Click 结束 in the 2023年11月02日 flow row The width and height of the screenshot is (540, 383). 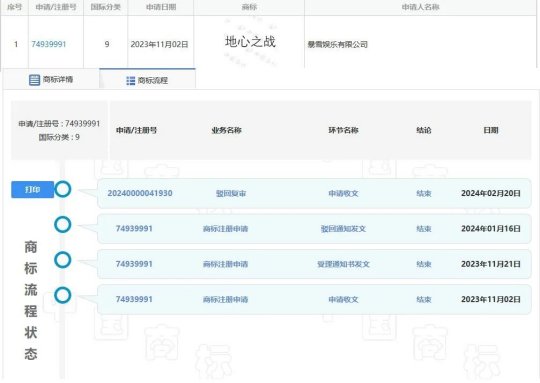click(x=424, y=300)
